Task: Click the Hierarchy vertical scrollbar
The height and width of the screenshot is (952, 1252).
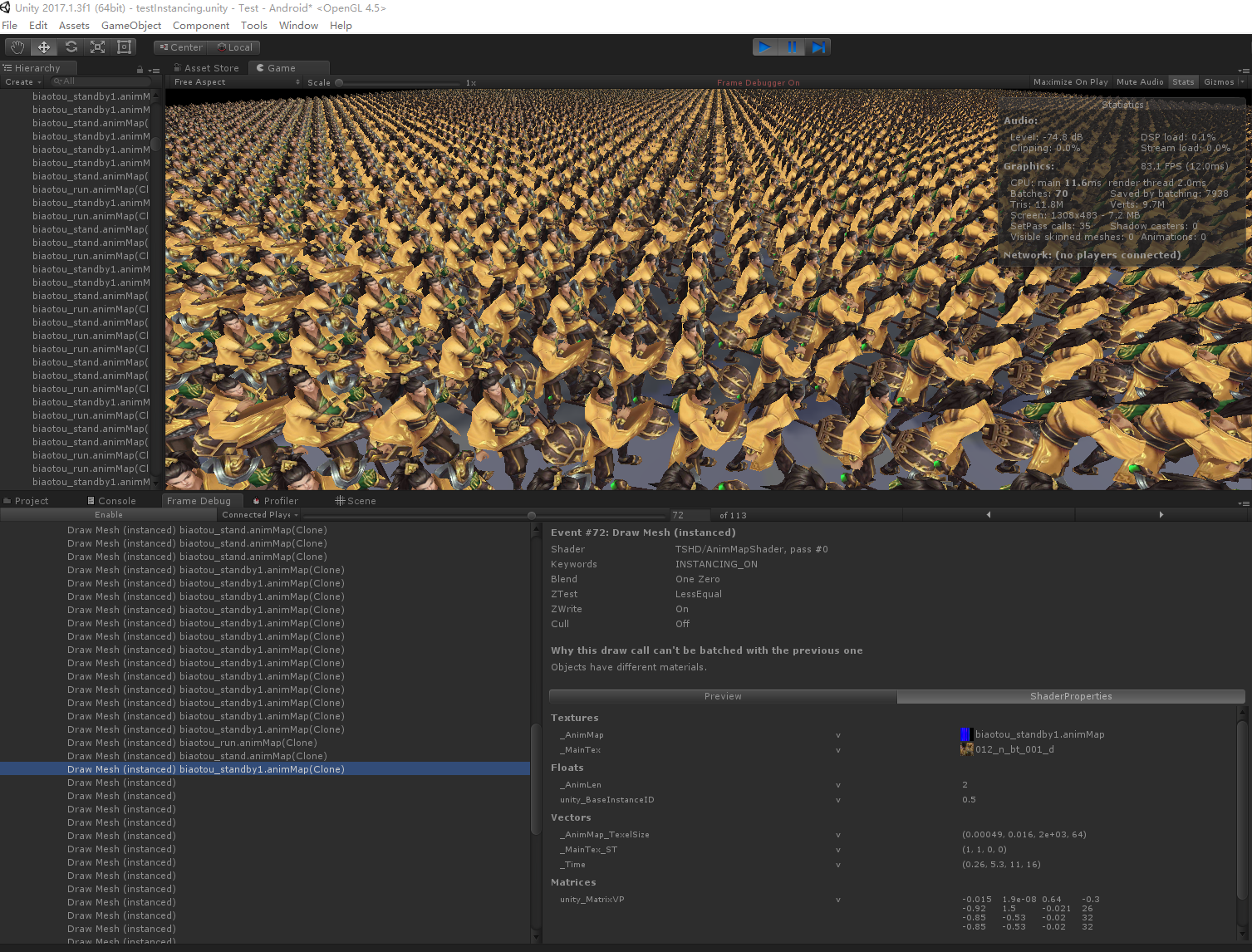Action: 156,289
